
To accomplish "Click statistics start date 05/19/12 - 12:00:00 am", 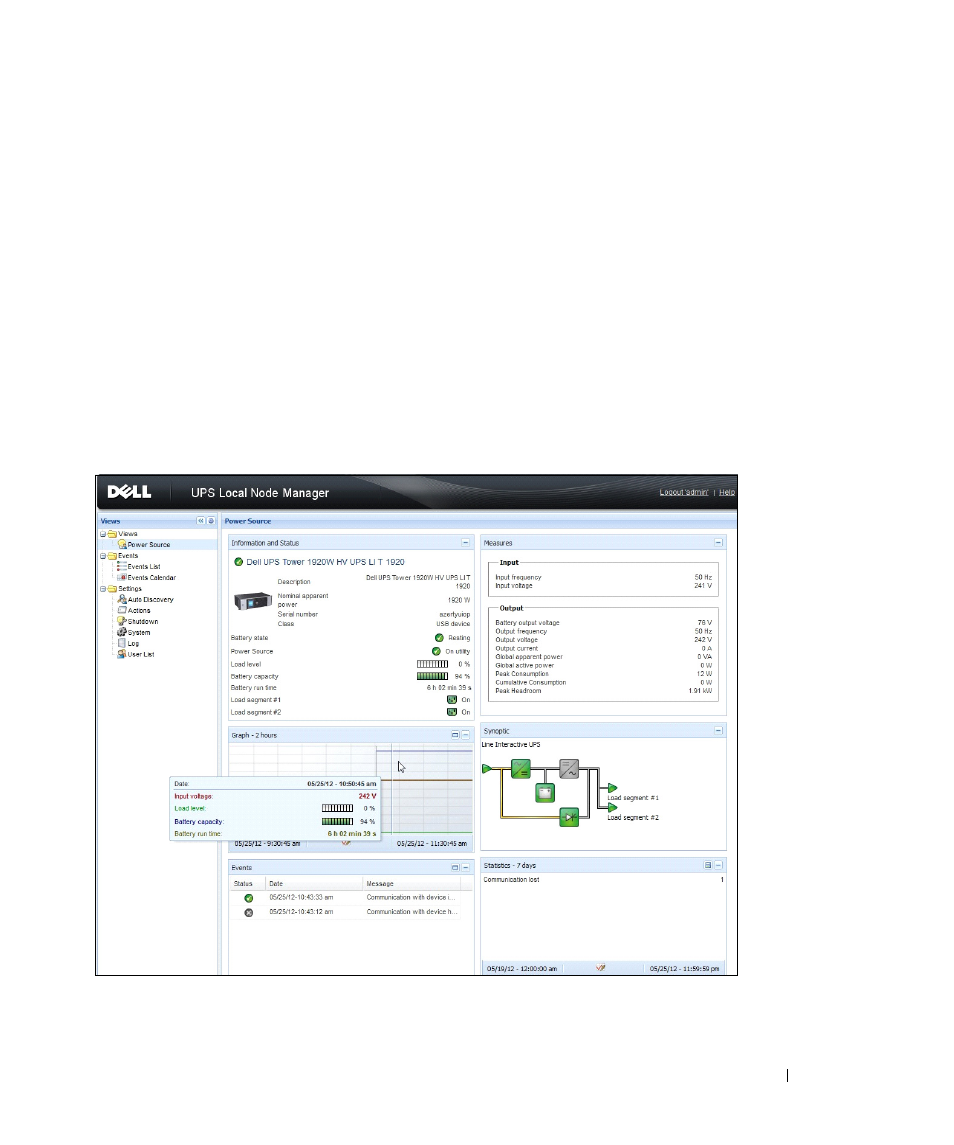I will (x=522, y=968).
